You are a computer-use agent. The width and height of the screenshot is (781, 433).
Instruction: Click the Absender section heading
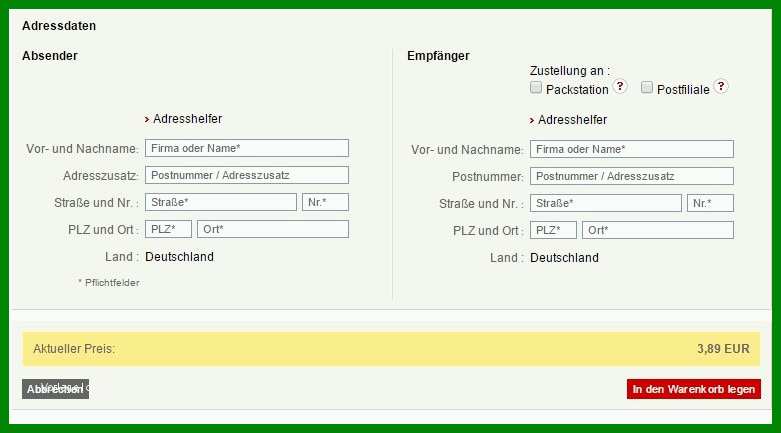click(50, 56)
